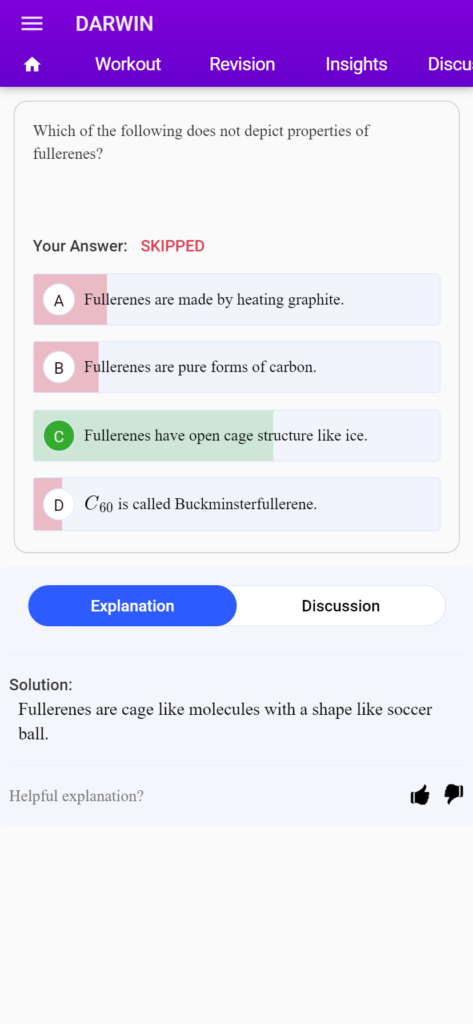This screenshot has width=473, height=1024.
Task: Switch to the Explanation toggle button
Action: click(x=133, y=606)
